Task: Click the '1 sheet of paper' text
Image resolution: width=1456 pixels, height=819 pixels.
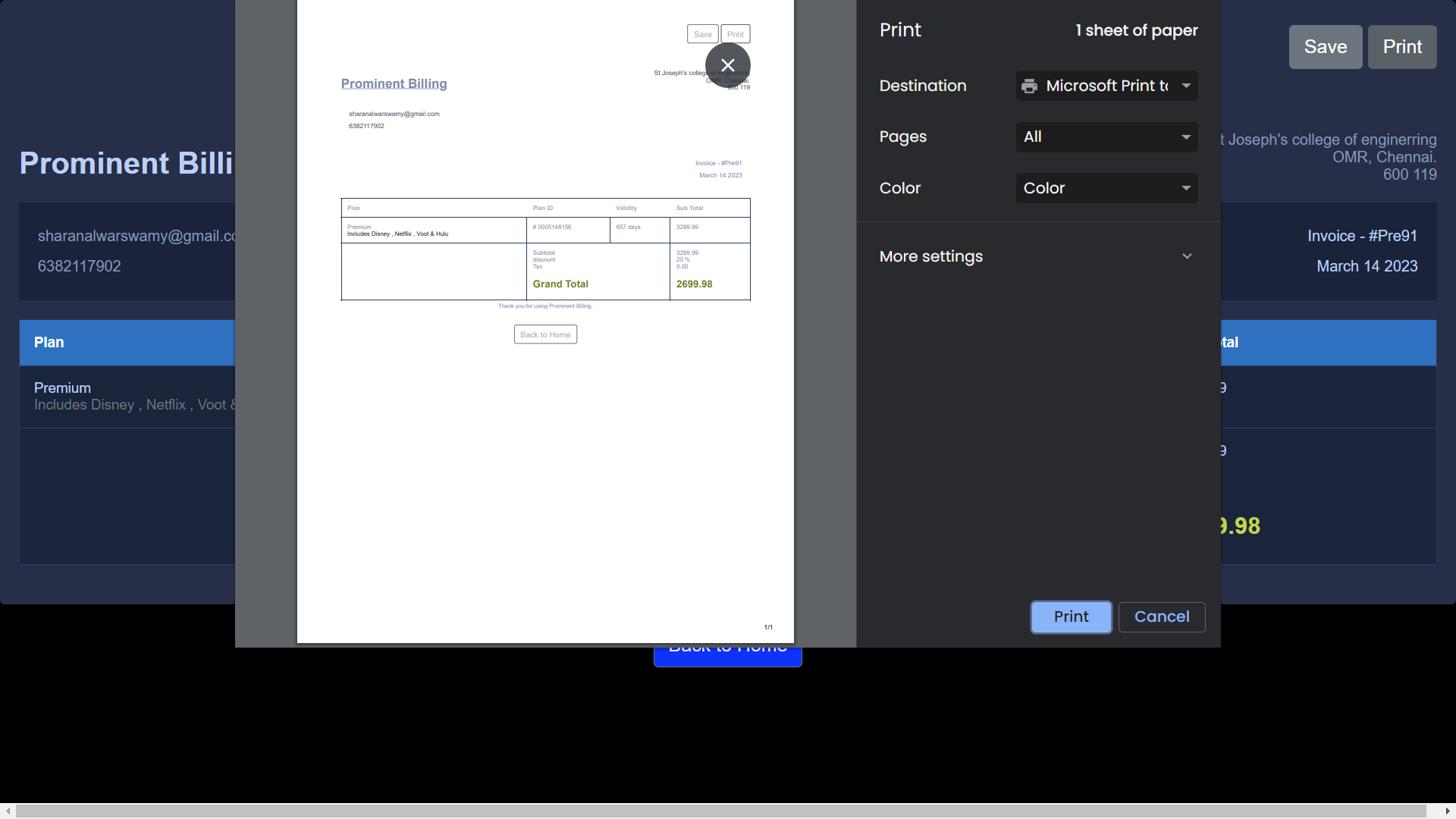Action: coord(1137,30)
